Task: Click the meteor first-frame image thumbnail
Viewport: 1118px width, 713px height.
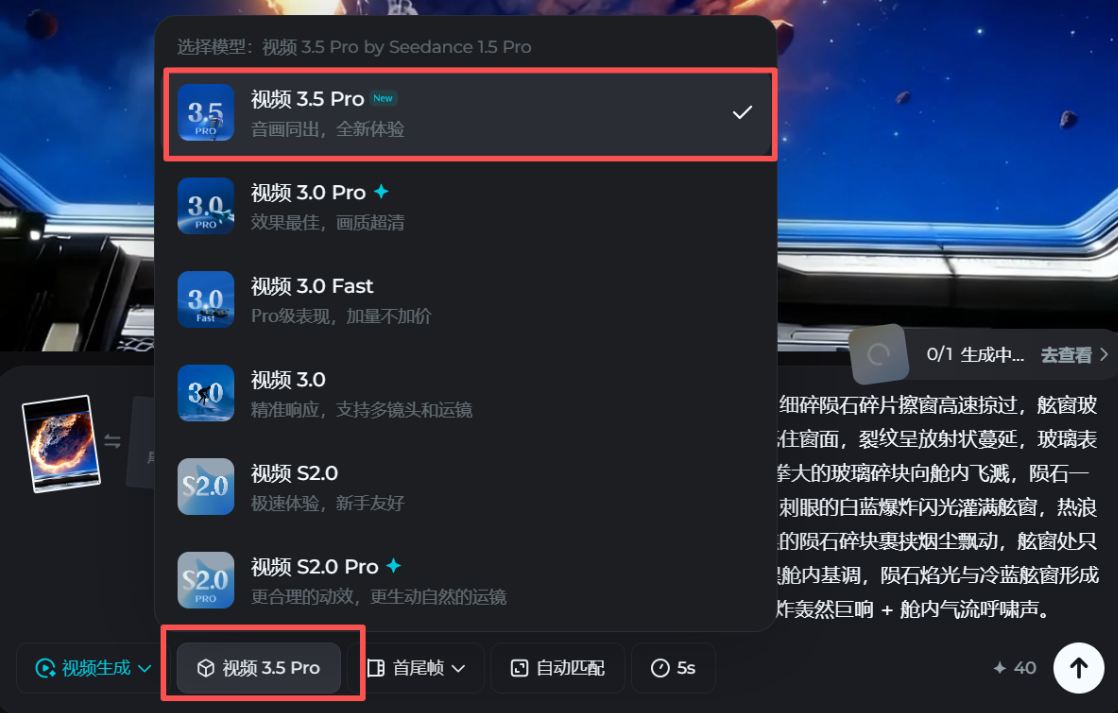Action: 61,443
